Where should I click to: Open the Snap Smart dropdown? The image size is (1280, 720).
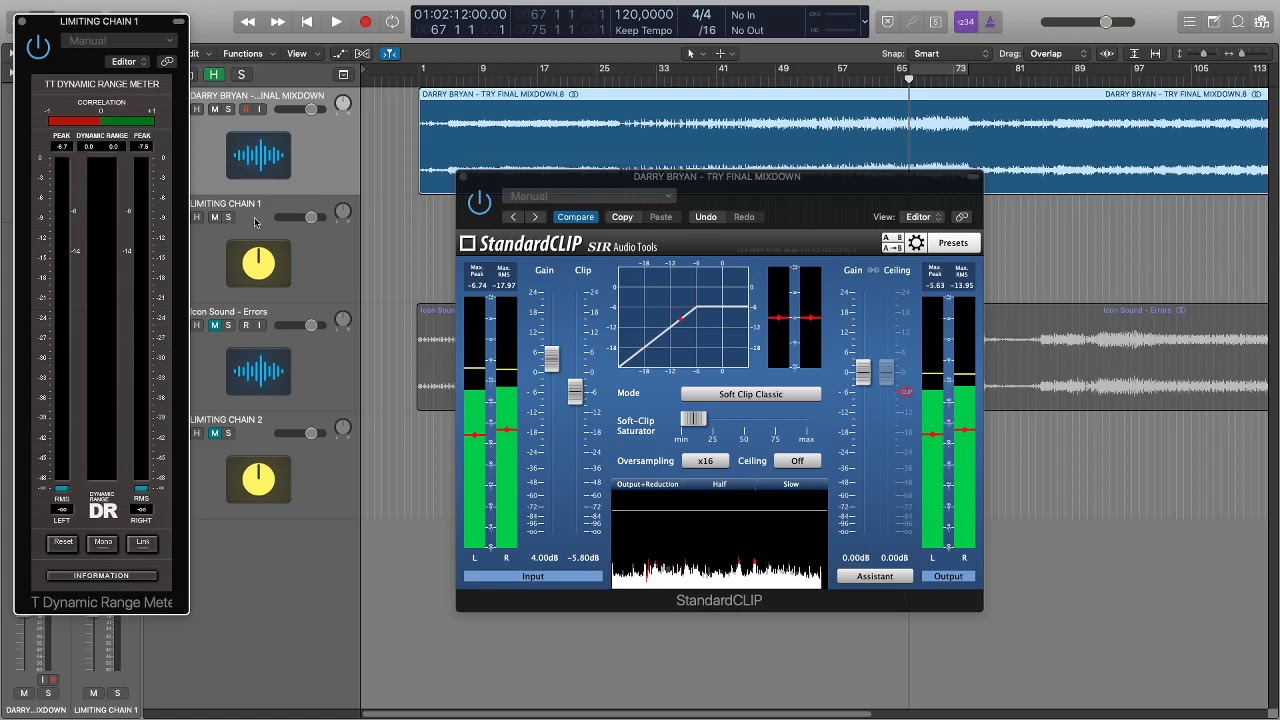950,54
